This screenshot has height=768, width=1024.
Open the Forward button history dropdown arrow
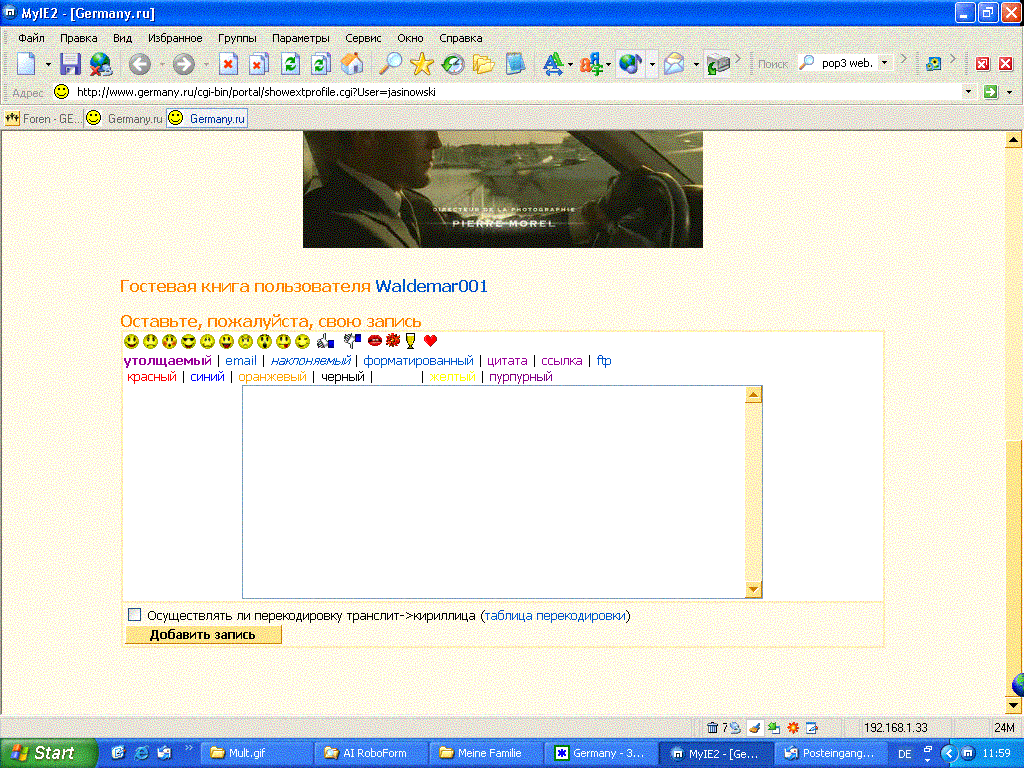206,65
